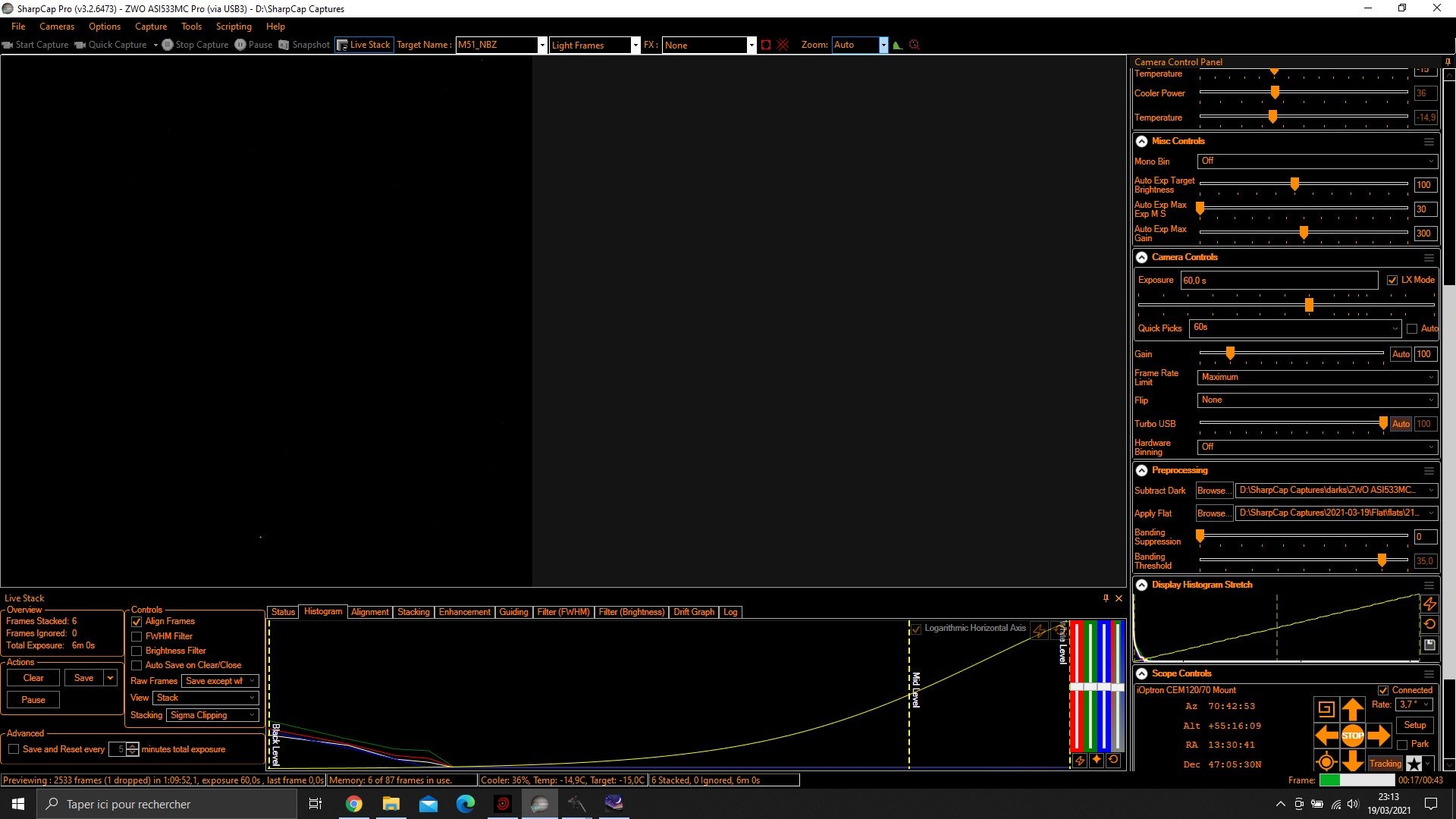The height and width of the screenshot is (819, 1456).
Task: Show the green histogram toolbar icon
Action: click(x=898, y=45)
